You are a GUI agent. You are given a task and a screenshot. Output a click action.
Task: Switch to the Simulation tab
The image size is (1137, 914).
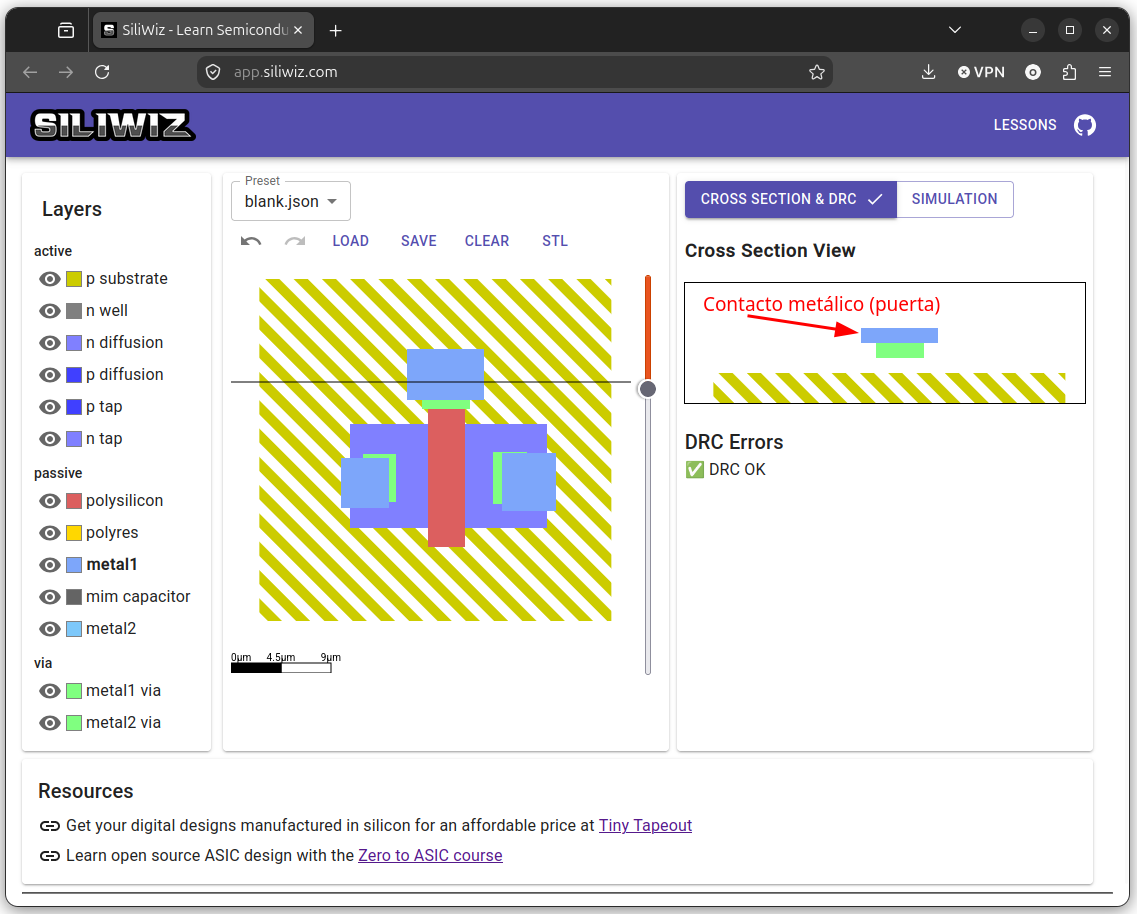pos(954,199)
